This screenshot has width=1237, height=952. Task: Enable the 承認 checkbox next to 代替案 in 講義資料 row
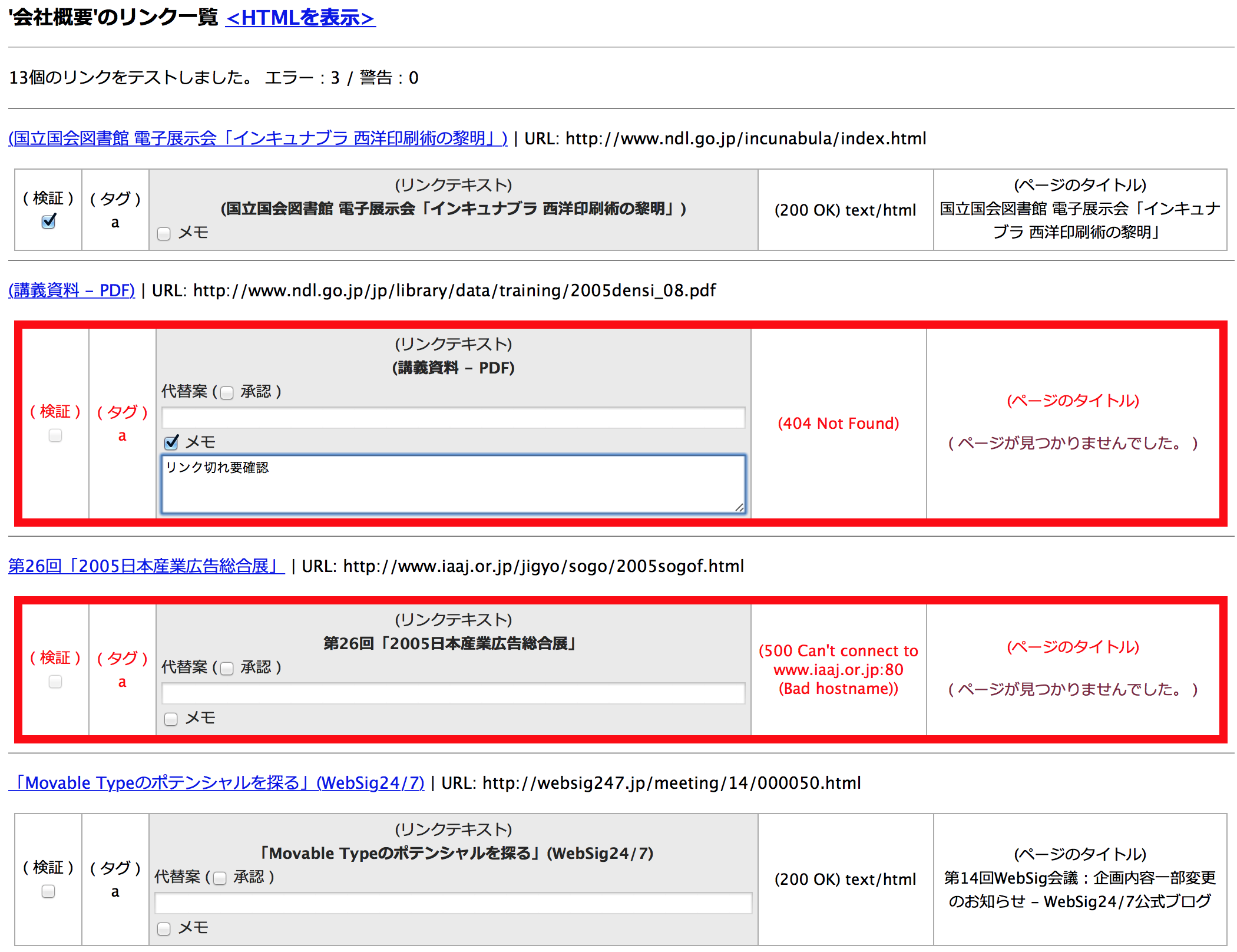pyautogui.click(x=226, y=392)
